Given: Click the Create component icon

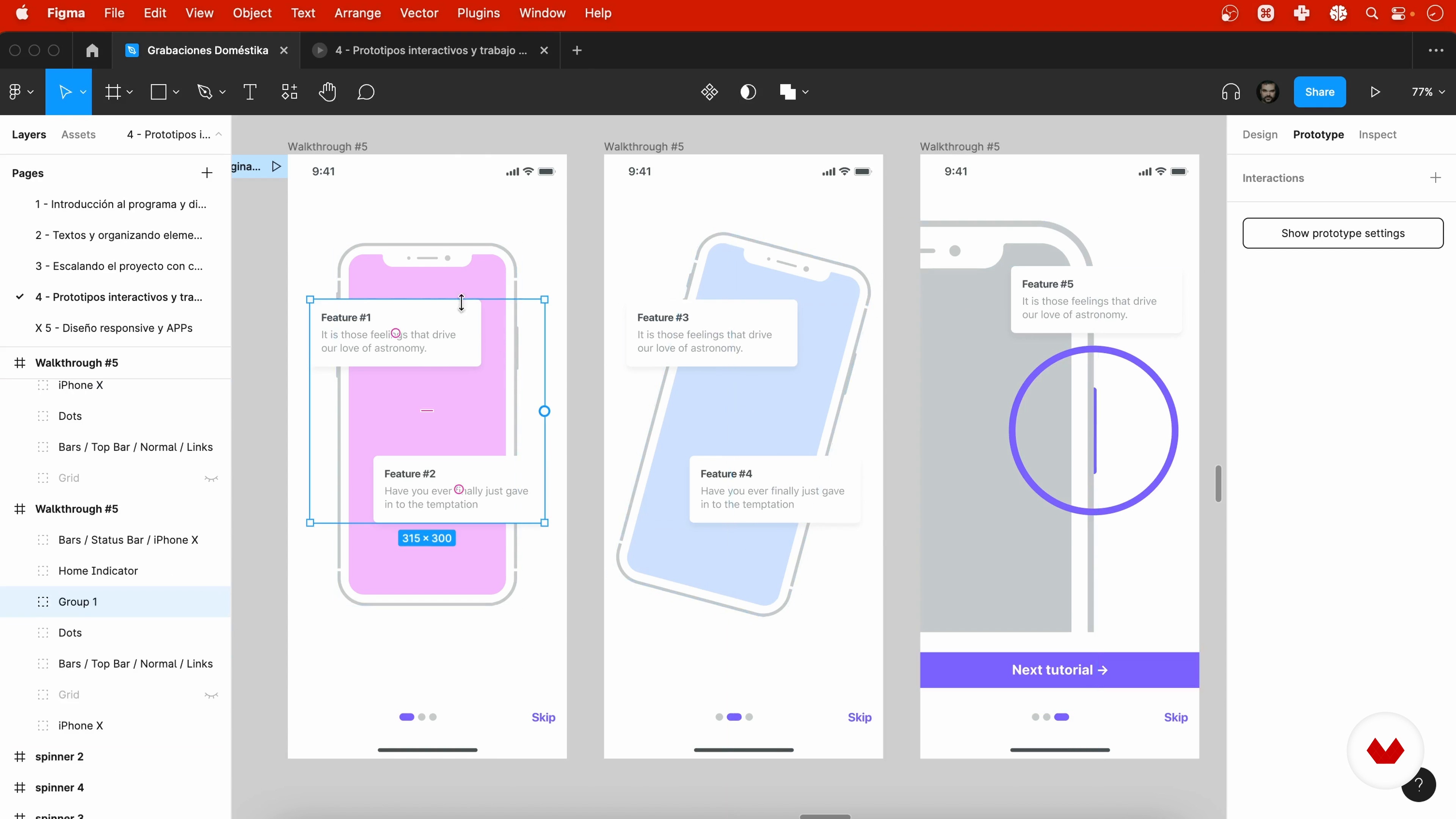Looking at the screenshot, I should coord(709,91).
